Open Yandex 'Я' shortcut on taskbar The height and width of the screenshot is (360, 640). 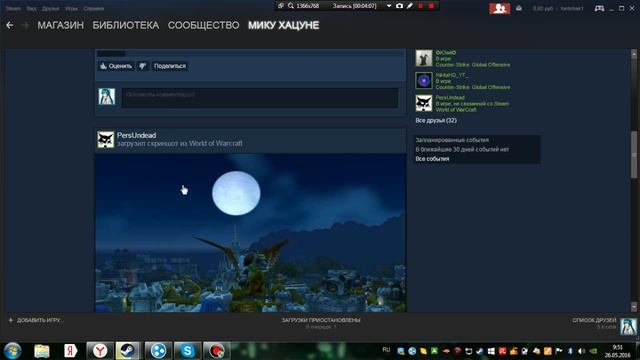click(70, 351)
